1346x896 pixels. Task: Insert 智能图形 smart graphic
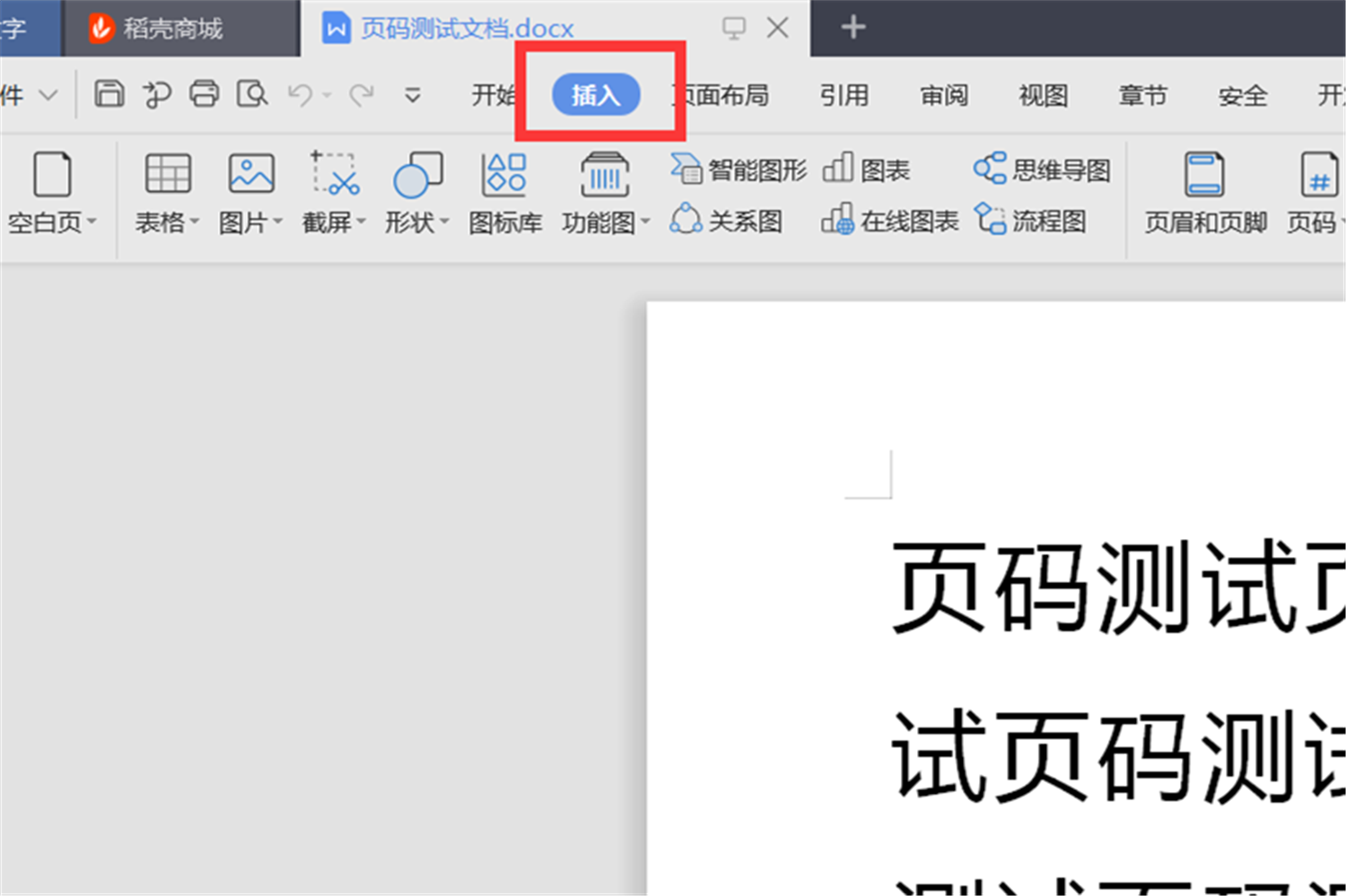pos(739,169)
